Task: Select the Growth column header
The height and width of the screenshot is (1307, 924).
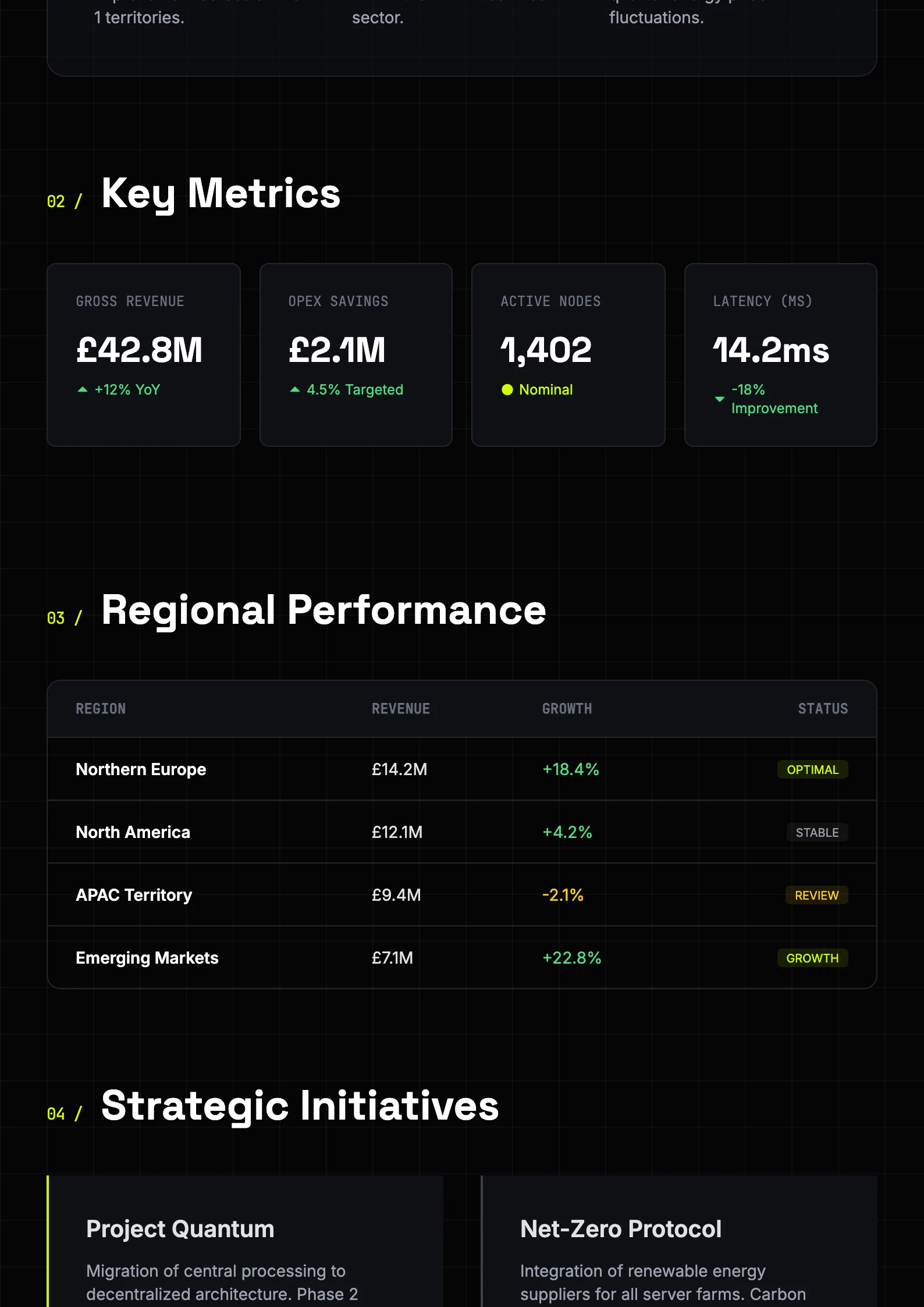Action: point(567,709)
